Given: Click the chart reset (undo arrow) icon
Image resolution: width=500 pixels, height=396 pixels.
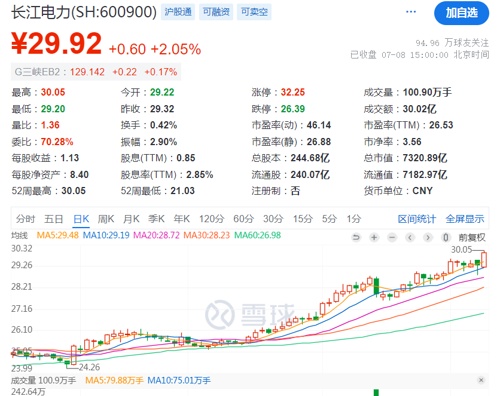Looking at the screenshot, I should (x=356, y=237).
